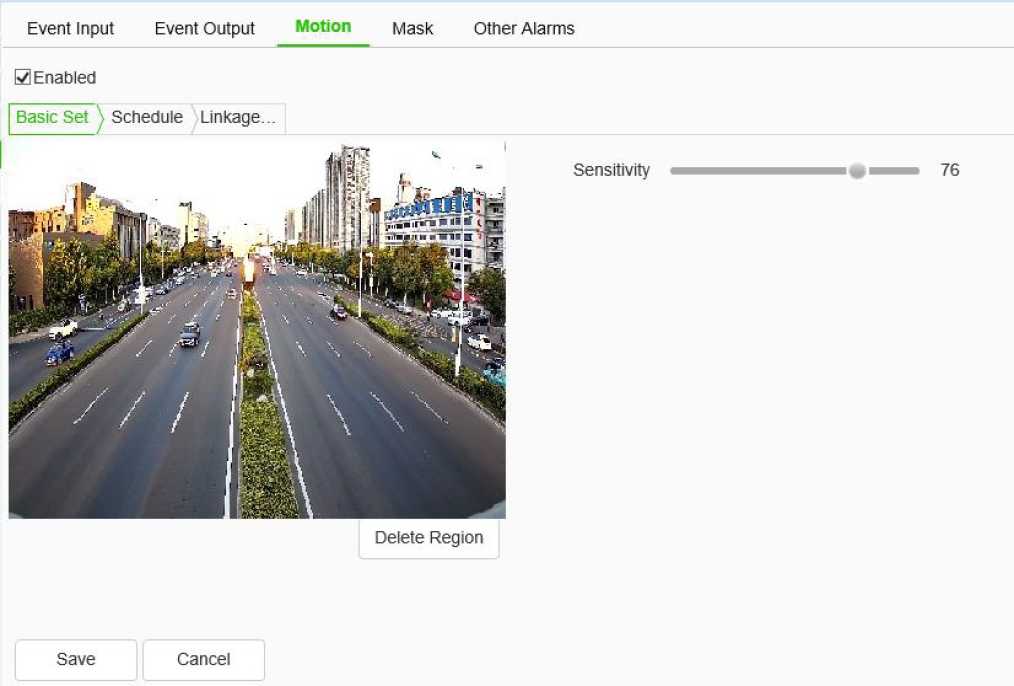Select the Basic Set step
The image size is (1014, 686).
(x=52, y=117)
